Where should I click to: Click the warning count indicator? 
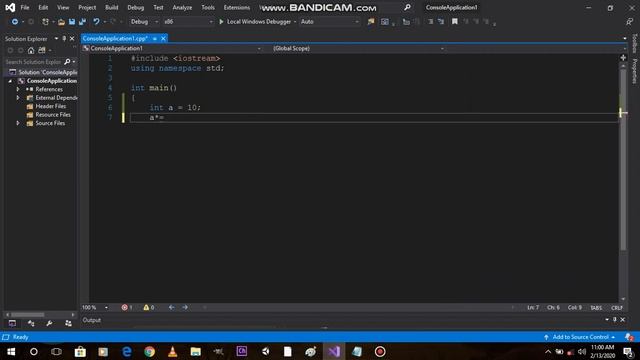149,307
